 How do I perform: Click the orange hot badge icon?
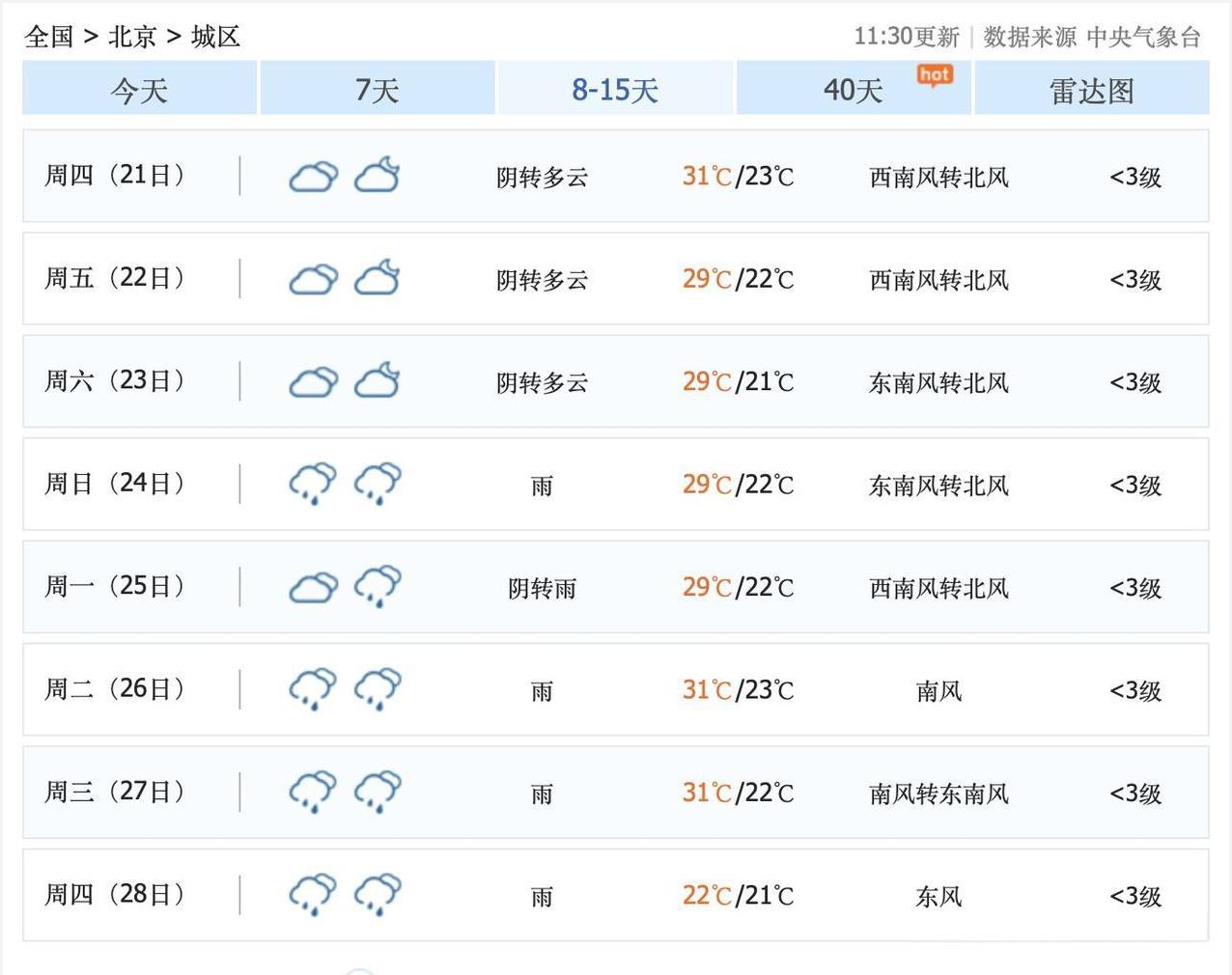point(934,75)
